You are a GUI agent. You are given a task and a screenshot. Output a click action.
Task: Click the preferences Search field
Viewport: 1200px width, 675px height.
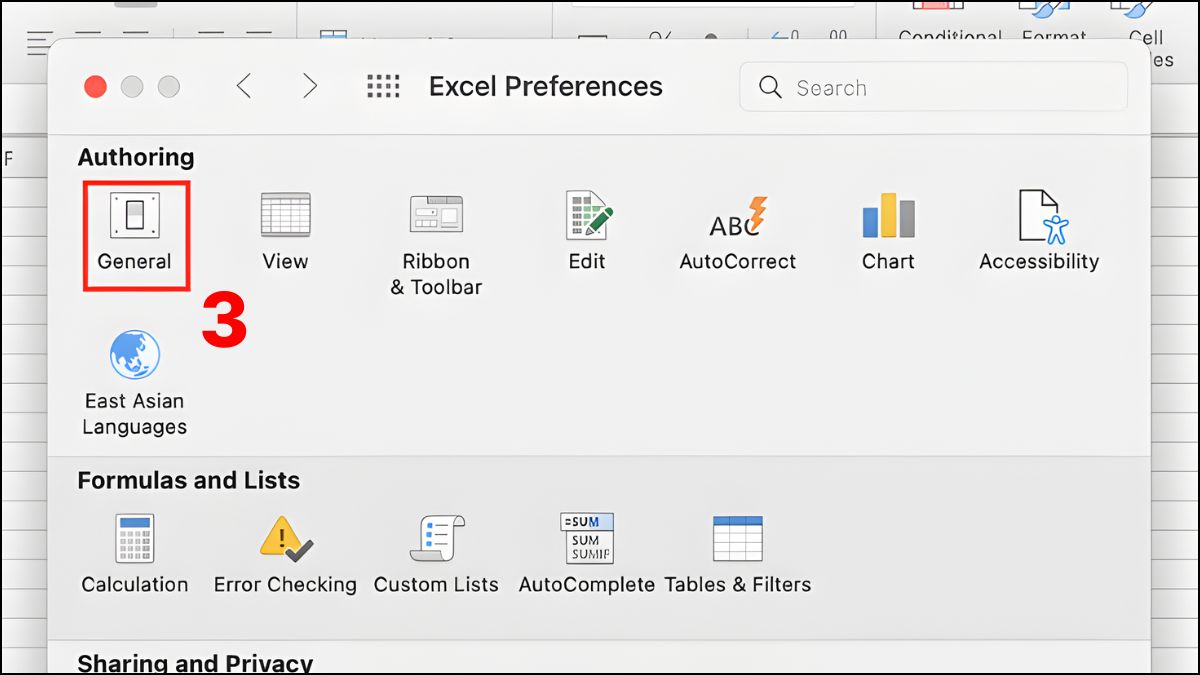(933, 87)
